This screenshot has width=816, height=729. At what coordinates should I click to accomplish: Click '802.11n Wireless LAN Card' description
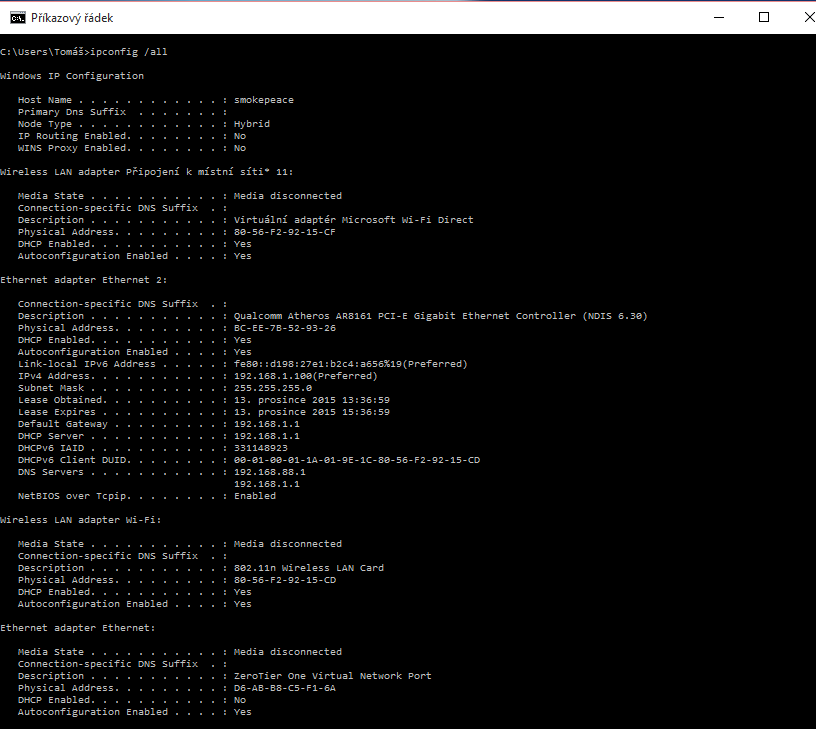tap(309, 568)
